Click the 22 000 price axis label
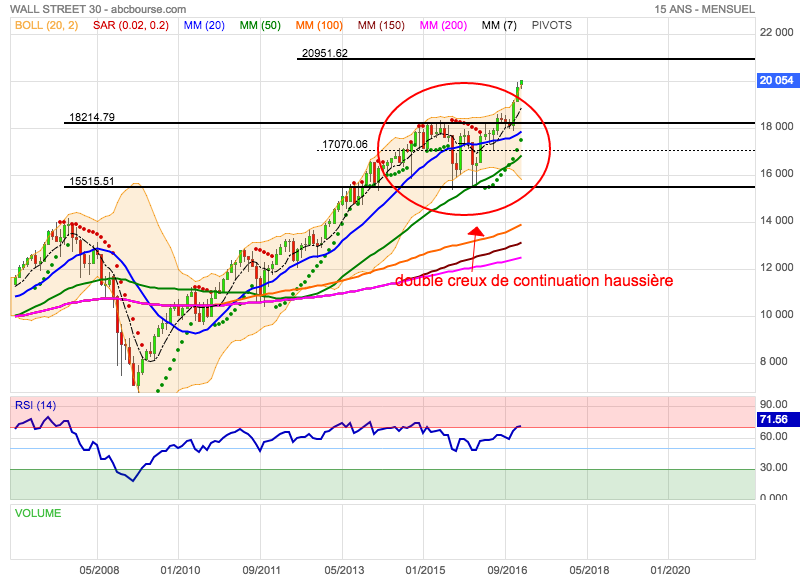This screenshot has width=800, height=580. 777,32
